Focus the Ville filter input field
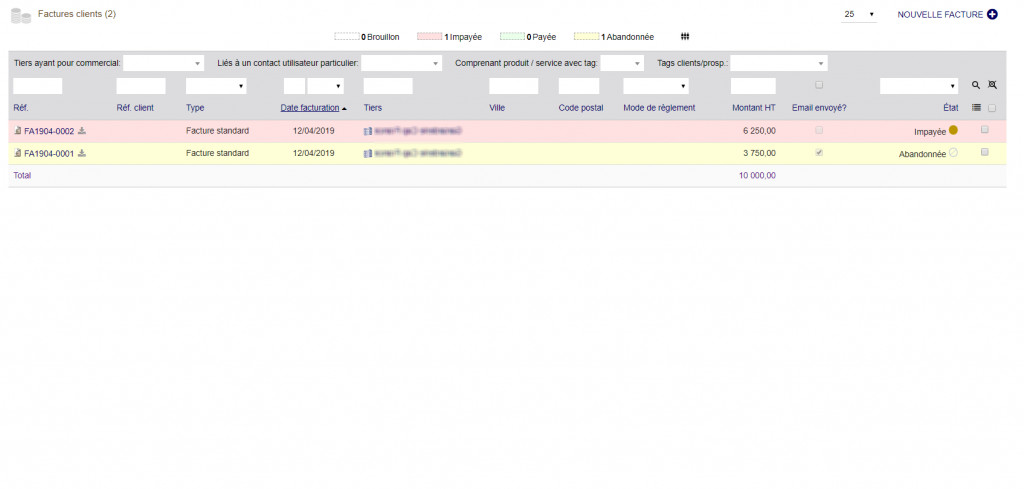Screen dimensions: 1024x489 coord(514,86)
